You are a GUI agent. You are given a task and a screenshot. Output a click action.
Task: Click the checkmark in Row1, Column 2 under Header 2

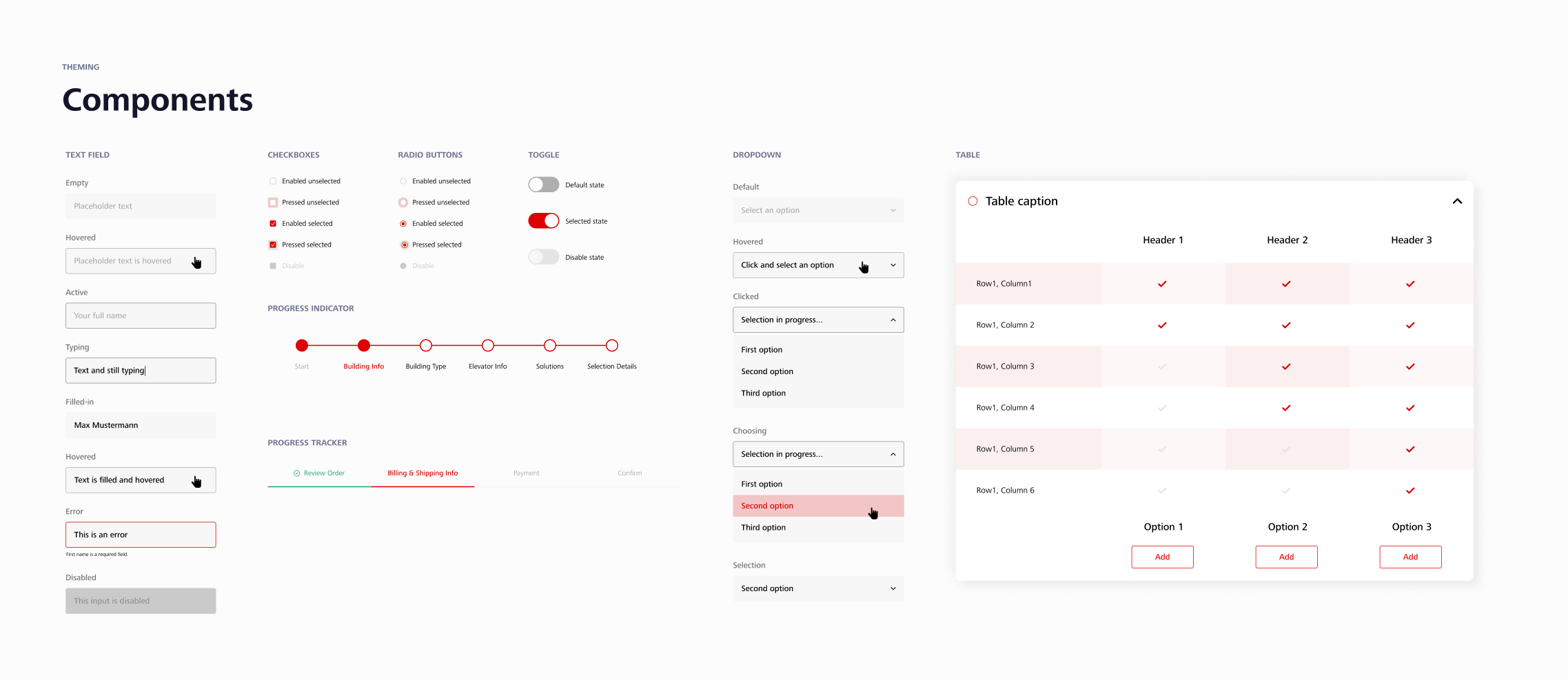click(1286, 325)
